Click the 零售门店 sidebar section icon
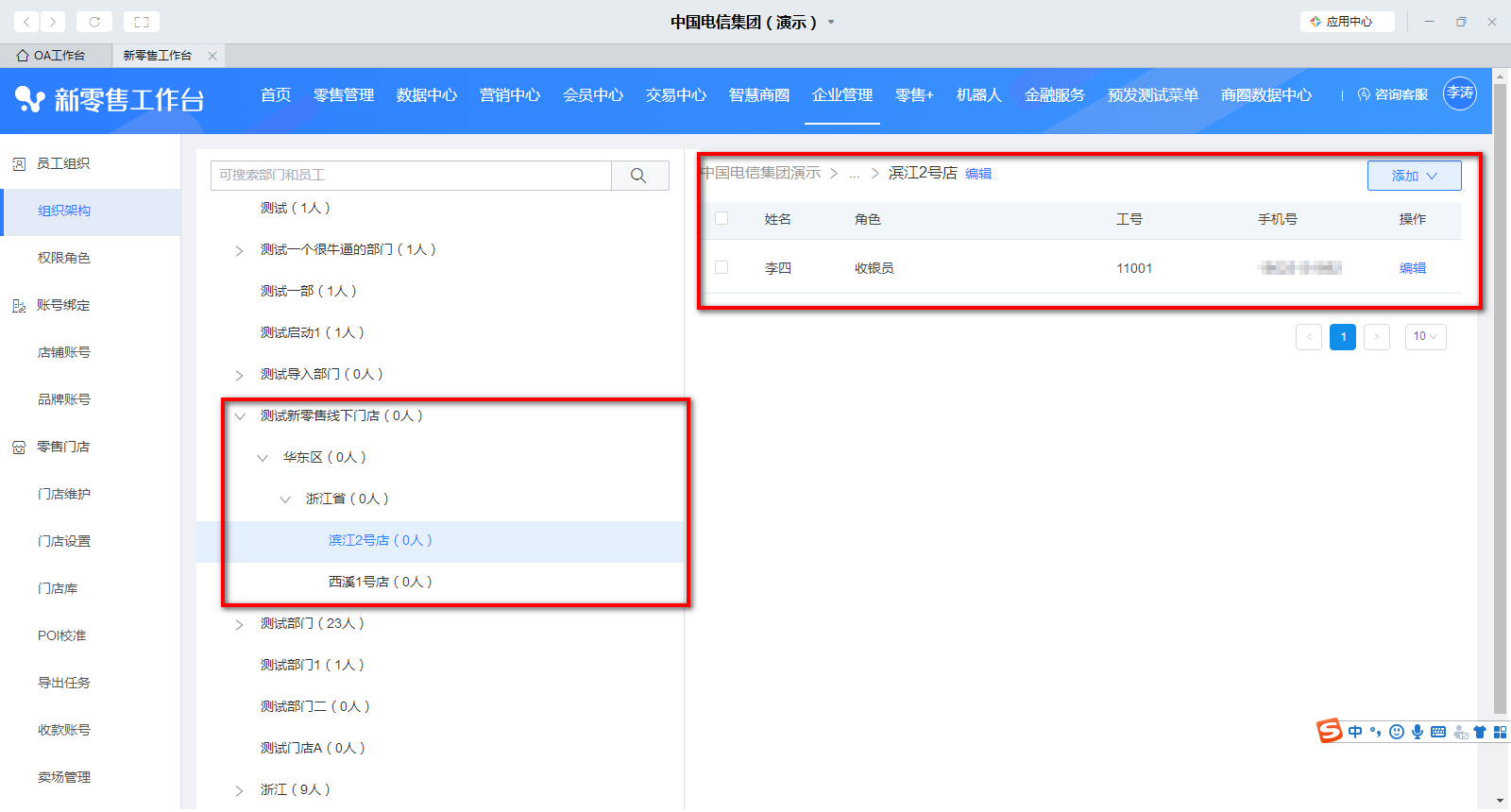 coord(19,448)
